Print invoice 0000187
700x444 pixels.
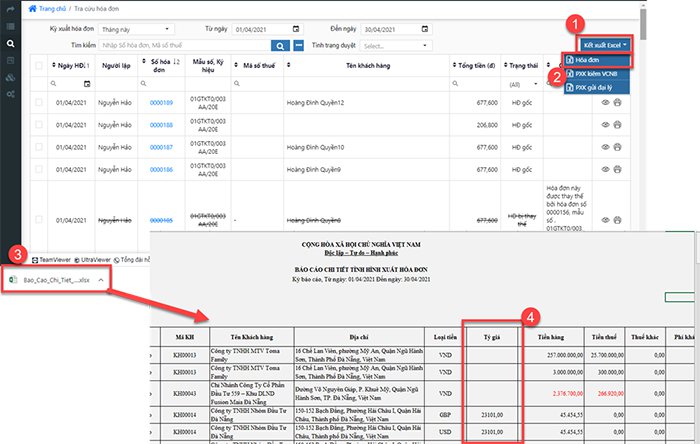pyautogui.click(x=617, y=147)
